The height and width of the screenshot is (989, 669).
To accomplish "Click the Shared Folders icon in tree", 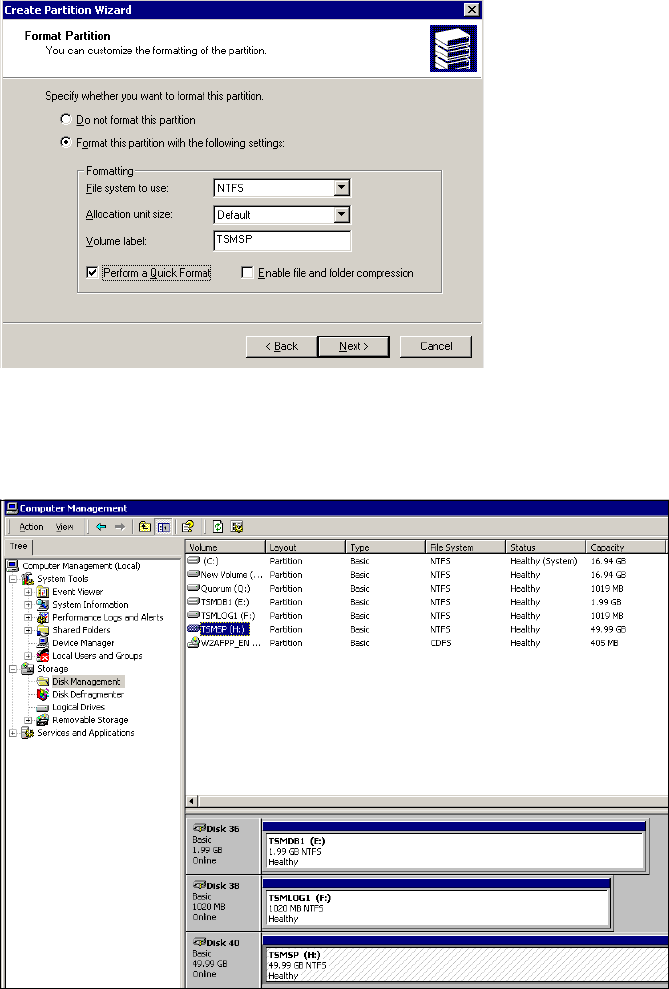I will 42,630.
